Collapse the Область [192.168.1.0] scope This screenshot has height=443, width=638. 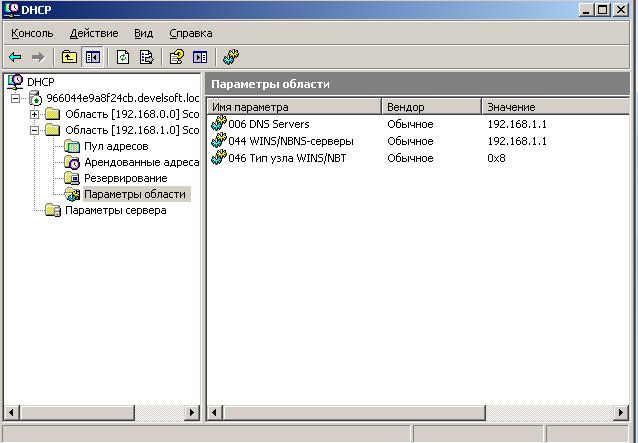click(x=34, y=130)
